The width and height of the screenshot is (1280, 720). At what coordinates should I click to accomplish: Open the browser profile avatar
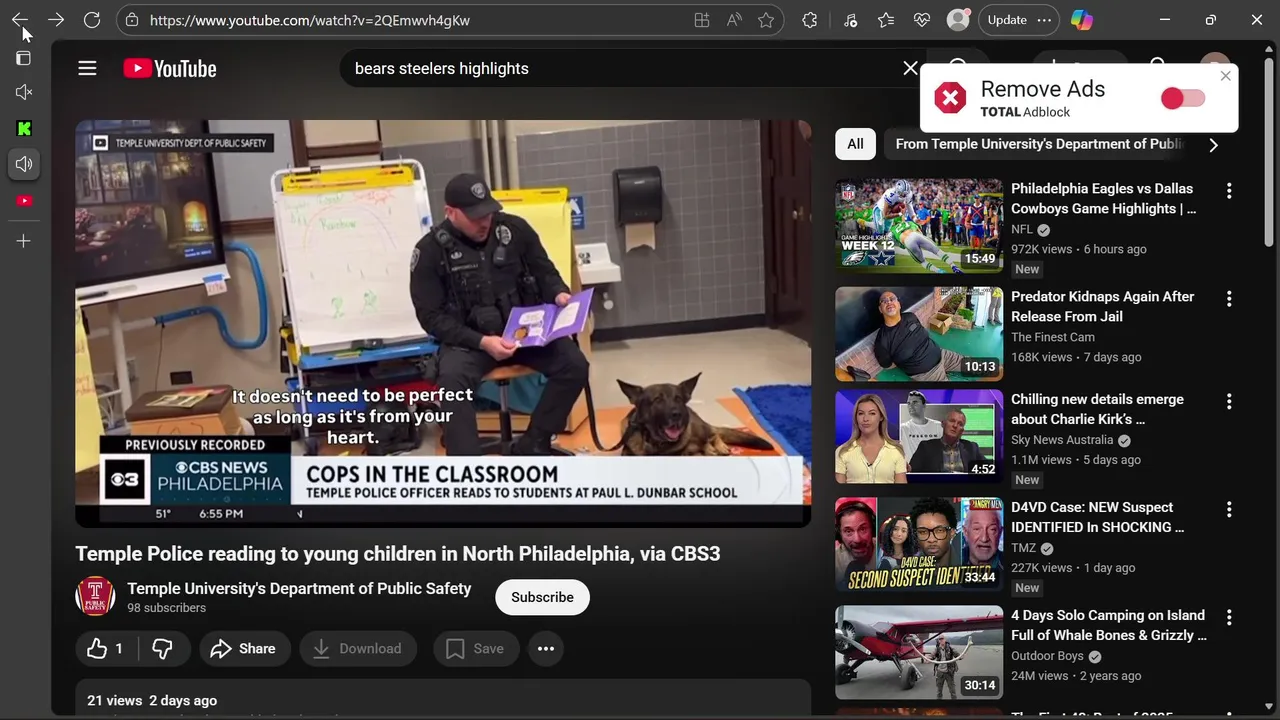958,20
